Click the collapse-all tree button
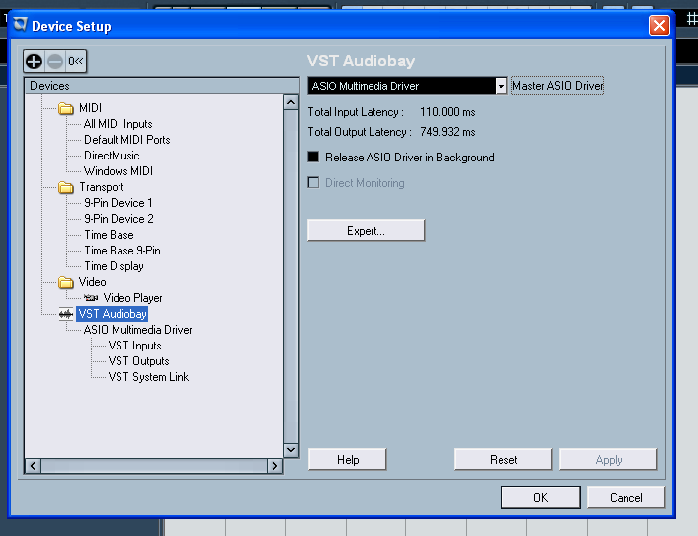Image resolution: width=698 pixels, height=536 pixels. pos(76,61)
